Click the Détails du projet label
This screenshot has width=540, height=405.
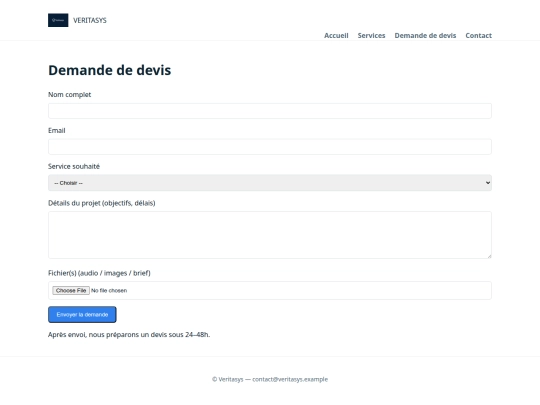(x=102, y=203)
